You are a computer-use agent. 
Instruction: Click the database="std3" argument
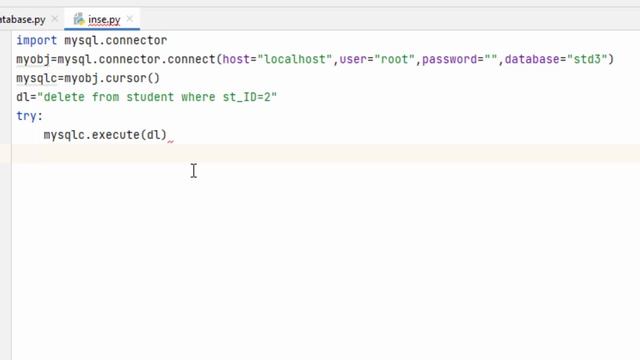tap(556, 59)
